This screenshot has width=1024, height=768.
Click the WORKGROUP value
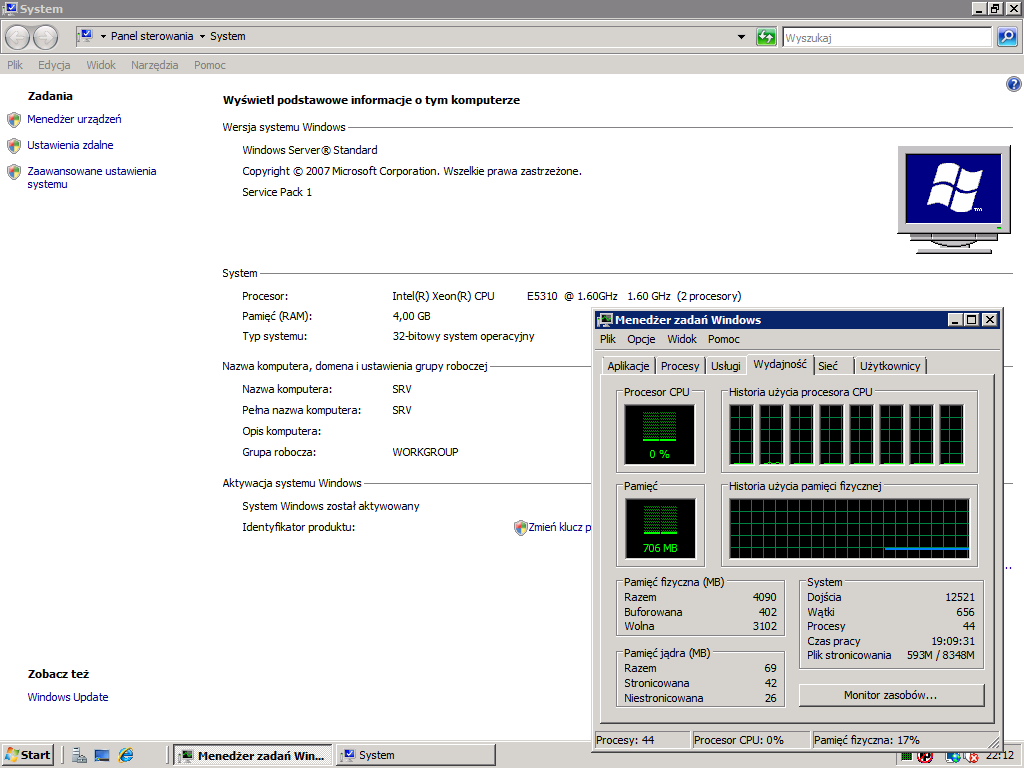pyautogui.click(x=425, y=452)
